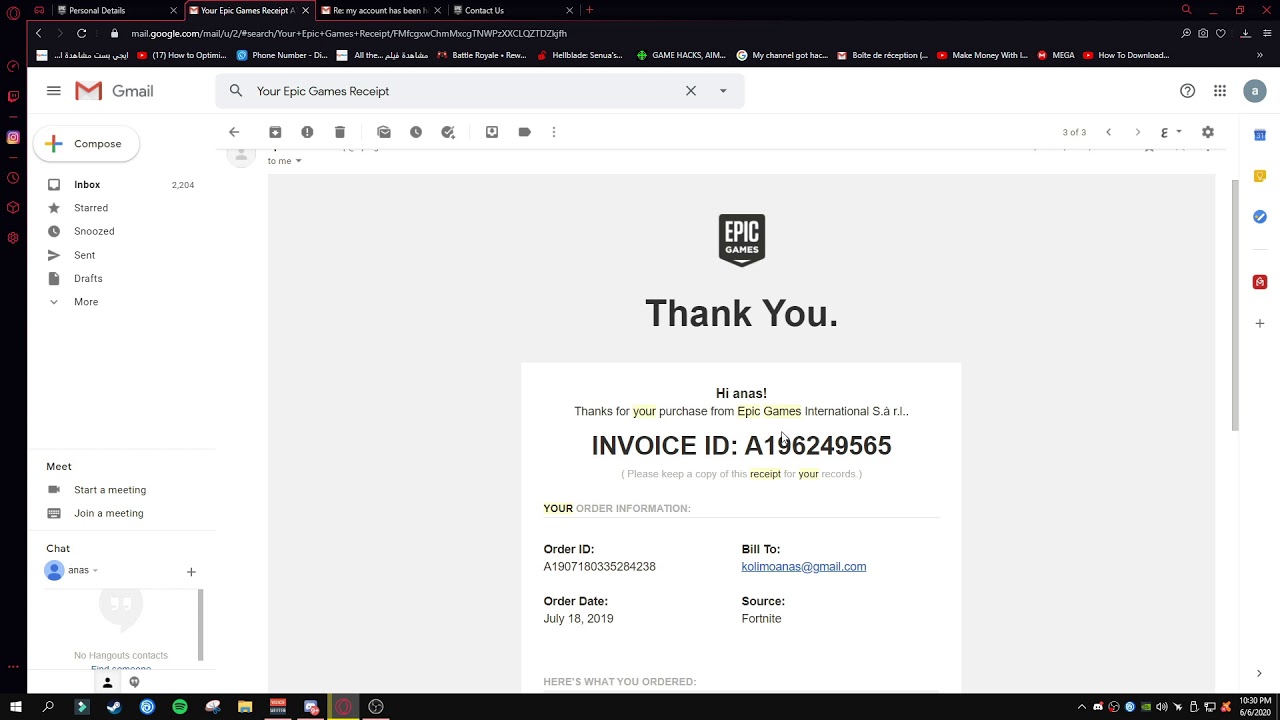Open Instagram in Opera sidebar
Image resolution: width=1280 pixels, height=720 pixels.
(13, 137)
